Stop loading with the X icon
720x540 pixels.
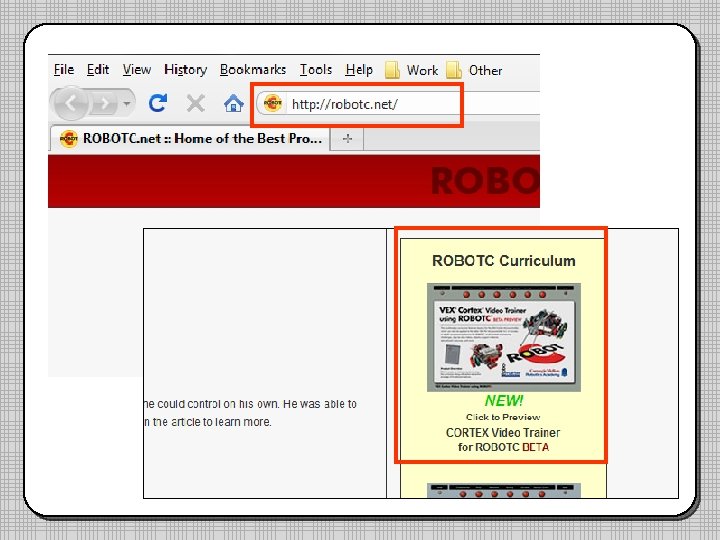[196, 103]
